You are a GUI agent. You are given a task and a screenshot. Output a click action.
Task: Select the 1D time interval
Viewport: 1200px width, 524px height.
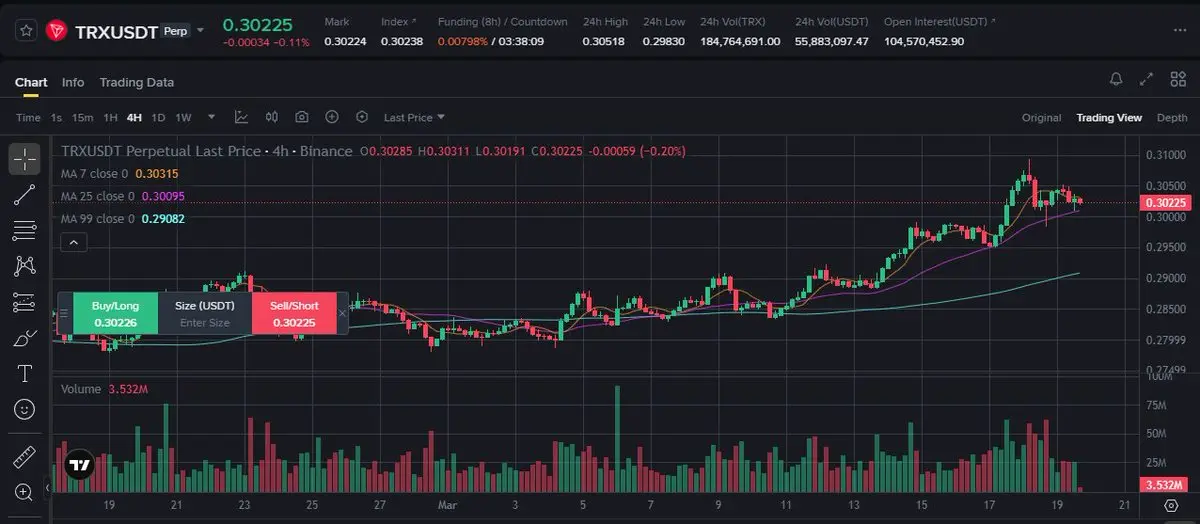(158, 118)
